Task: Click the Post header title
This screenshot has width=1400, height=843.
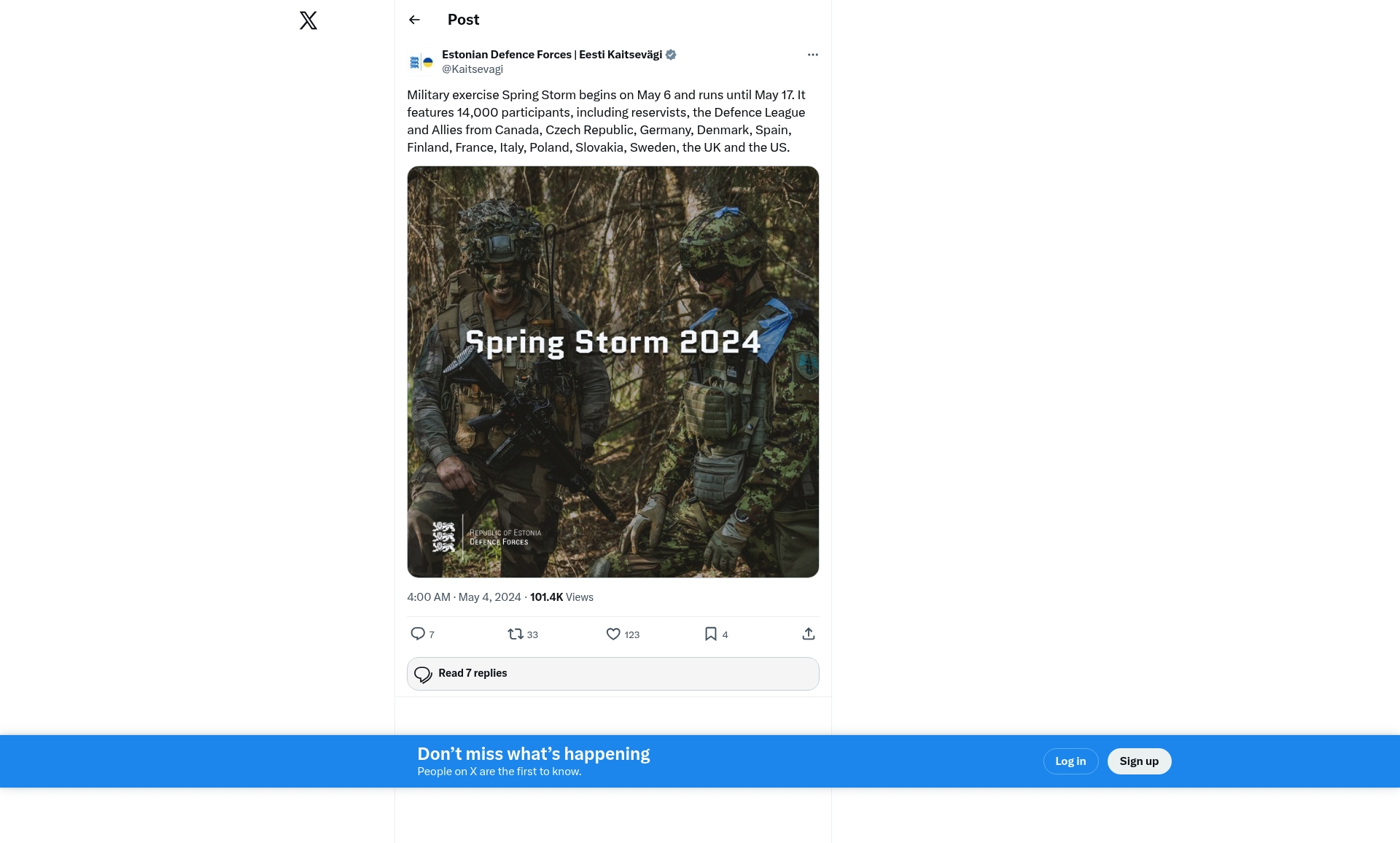Action: tap(463, 20)
